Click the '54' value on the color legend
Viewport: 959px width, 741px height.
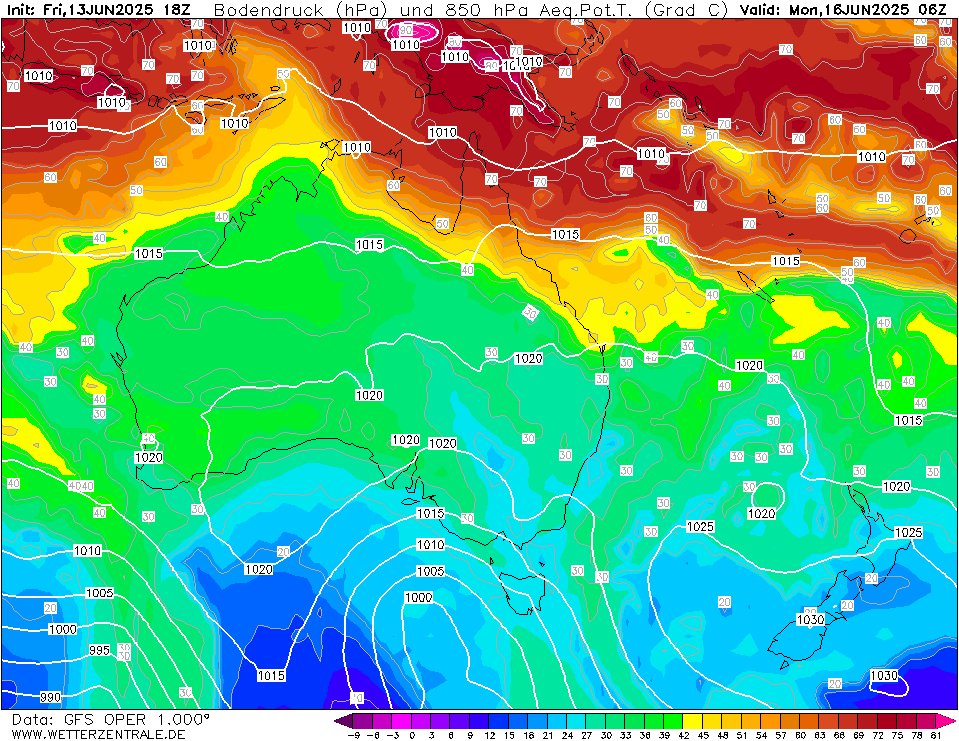click(761, 735)
